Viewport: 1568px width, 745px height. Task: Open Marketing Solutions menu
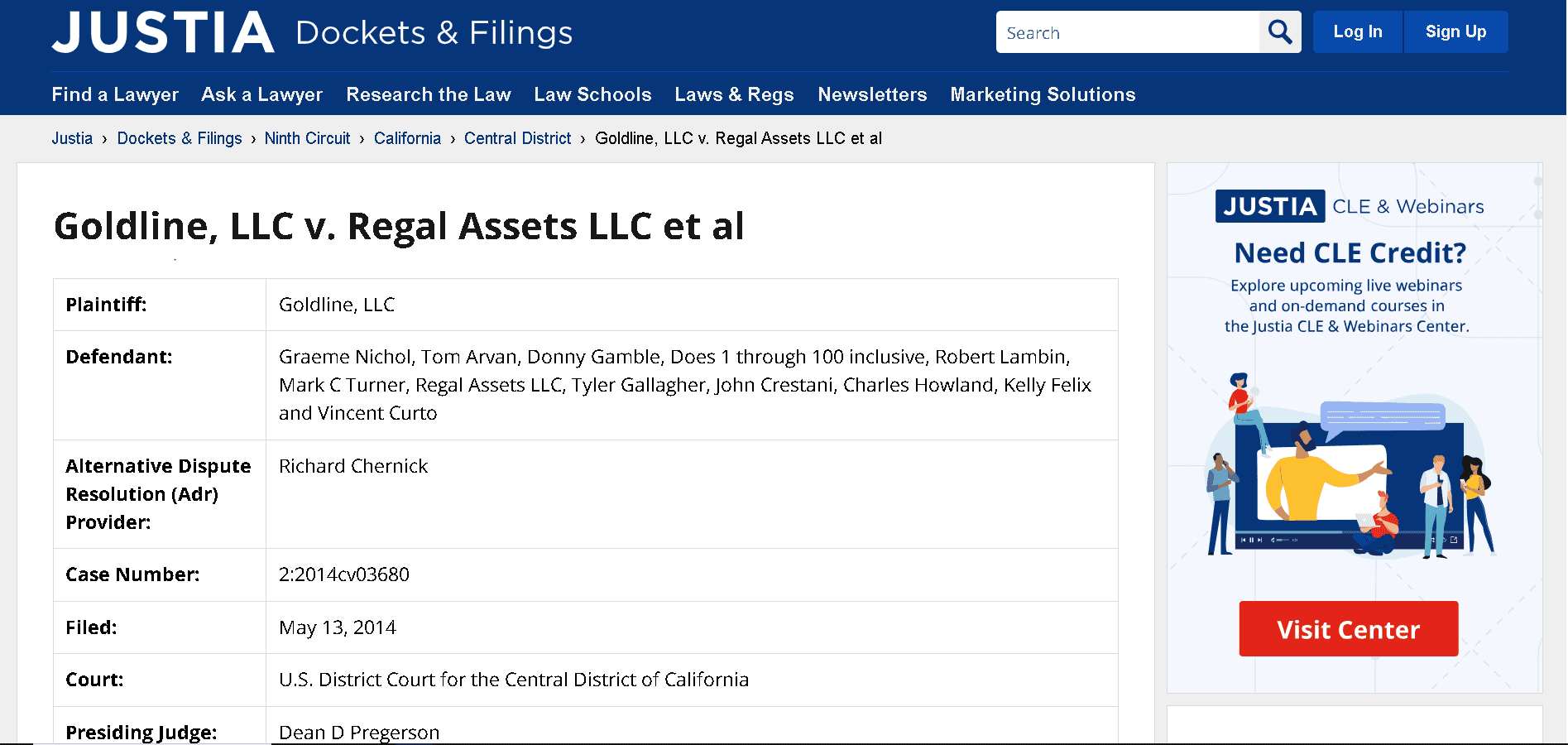point(1043,94)
